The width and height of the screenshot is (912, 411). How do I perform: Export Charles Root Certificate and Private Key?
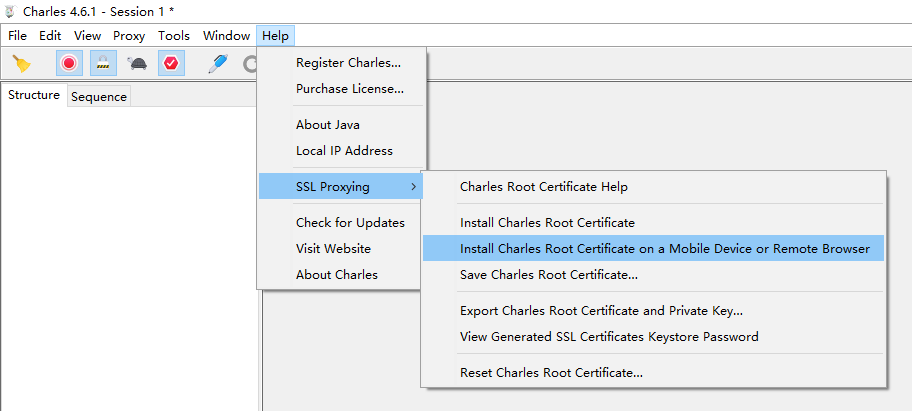tap(653, 310)
